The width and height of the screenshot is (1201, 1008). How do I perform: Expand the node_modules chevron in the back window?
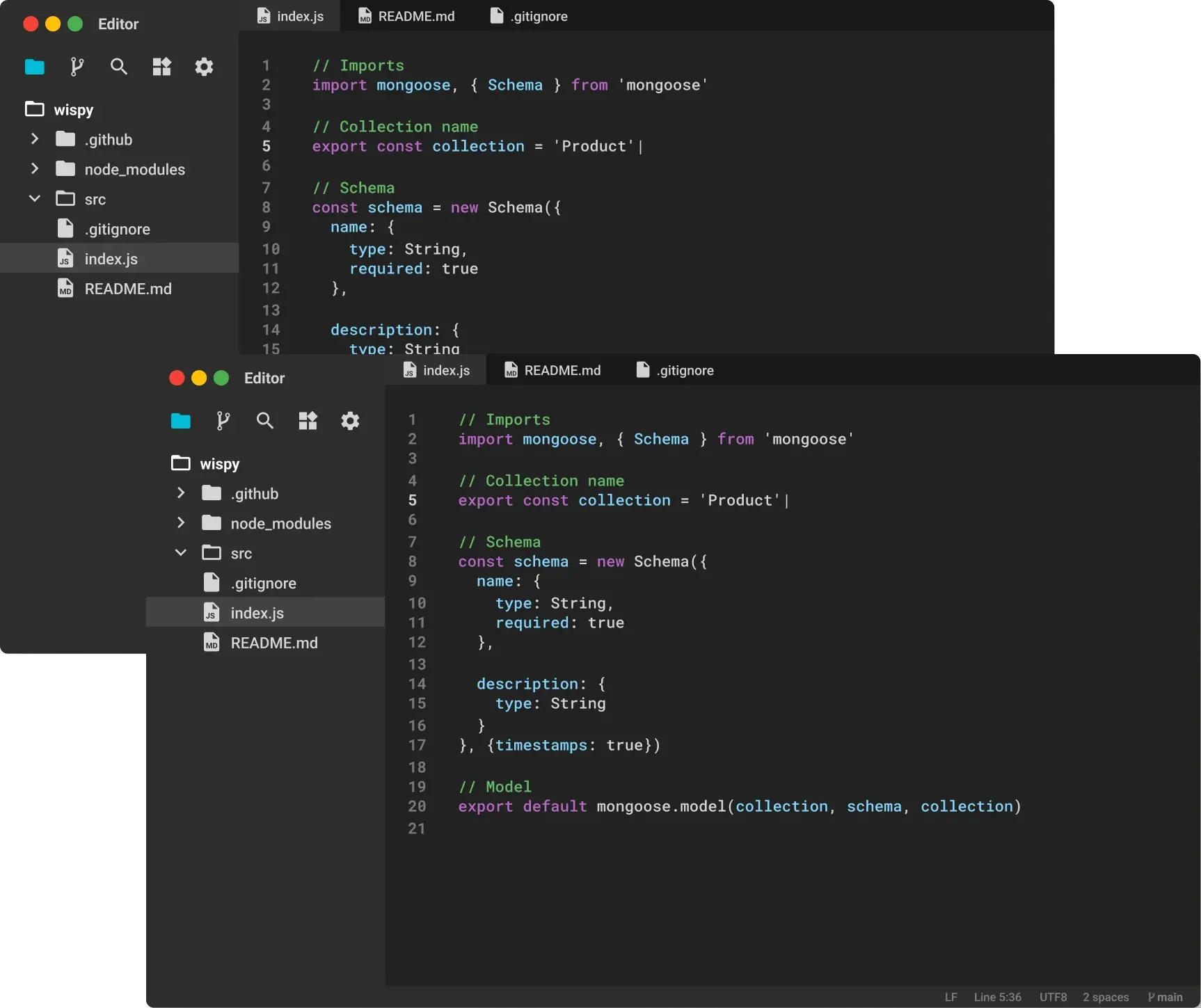click(35, 169)
